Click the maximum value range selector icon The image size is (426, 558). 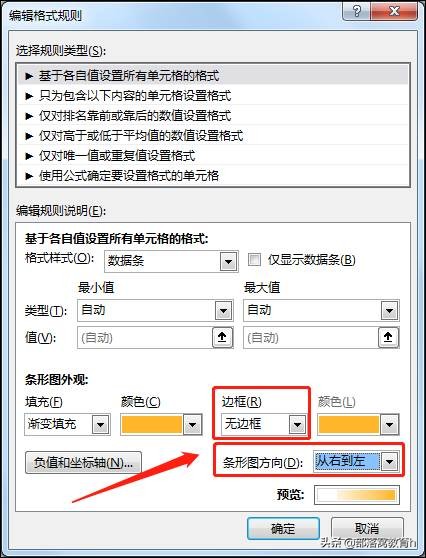click(388, 337)
